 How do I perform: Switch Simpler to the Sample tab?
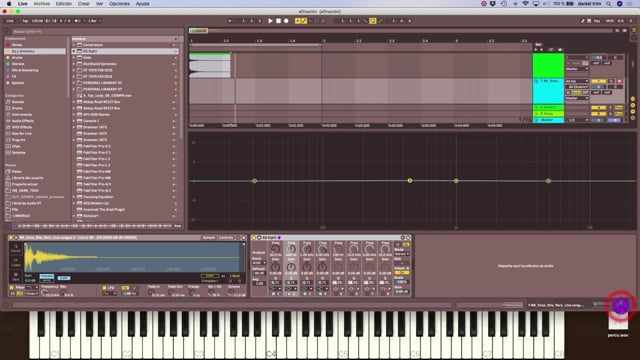pyautogui.click(x=209, y=238)
